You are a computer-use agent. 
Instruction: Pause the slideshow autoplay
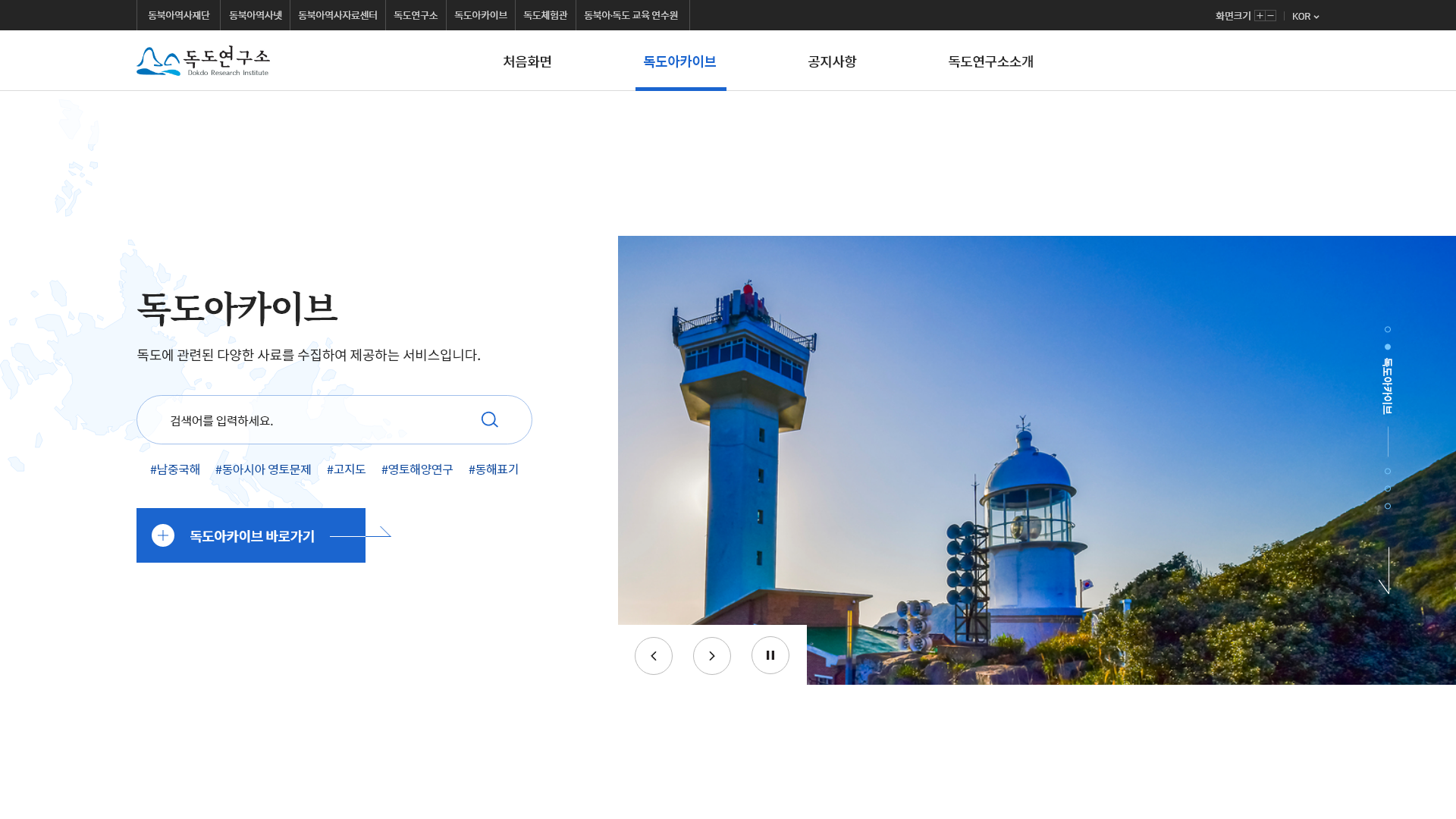point(770,655)
